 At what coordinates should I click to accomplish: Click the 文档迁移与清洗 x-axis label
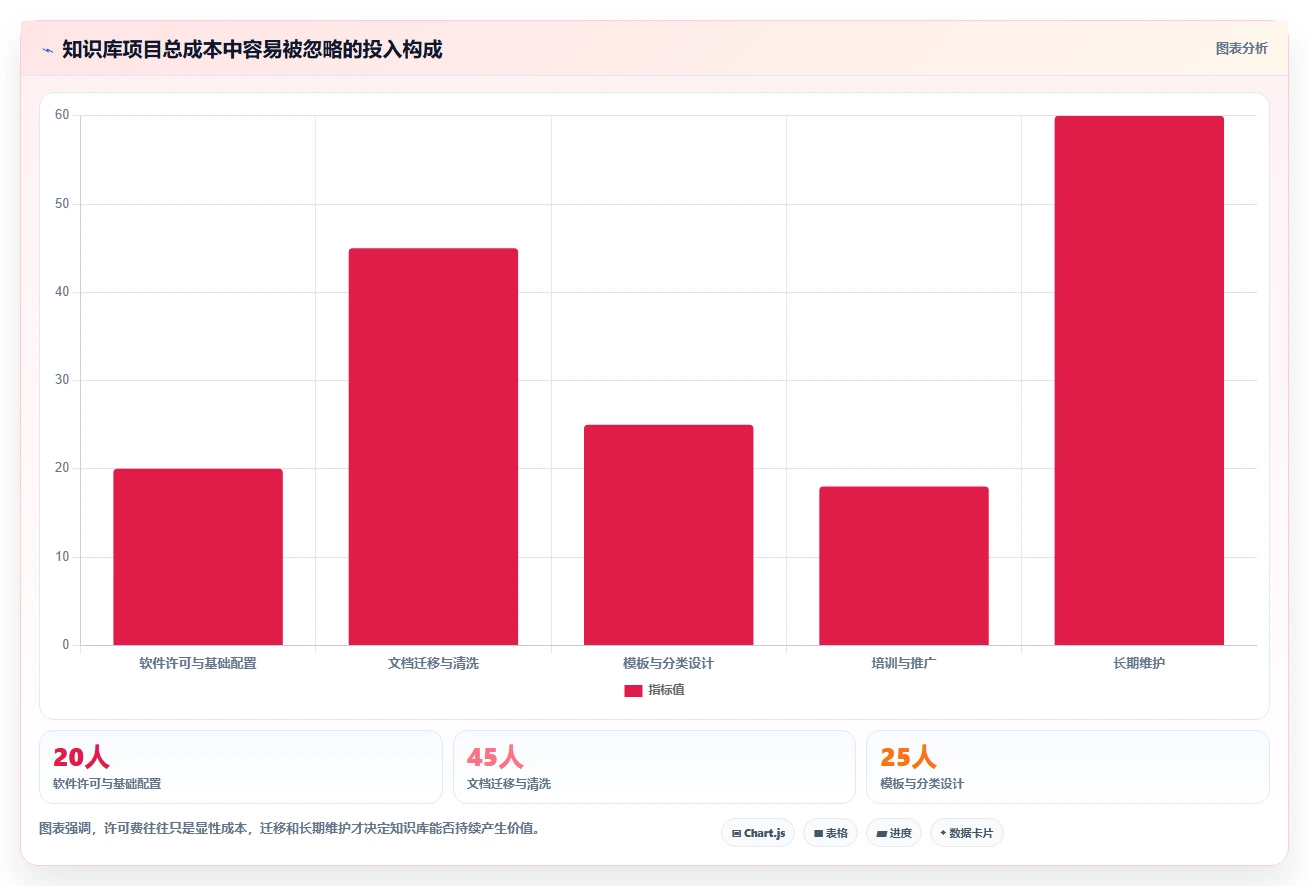pyautogui.click(x=433, y=663)
